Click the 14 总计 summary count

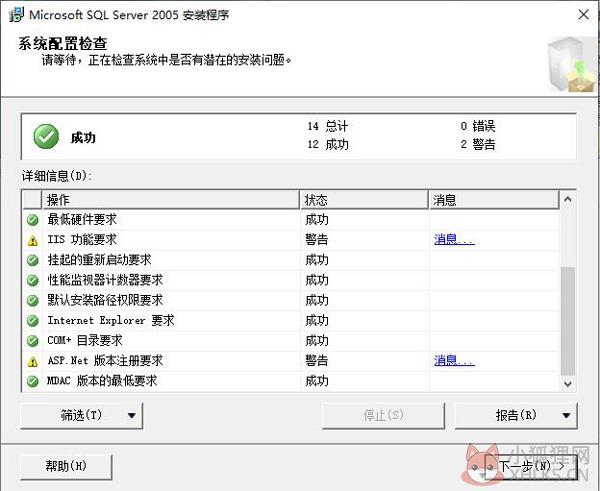[328, 126]
